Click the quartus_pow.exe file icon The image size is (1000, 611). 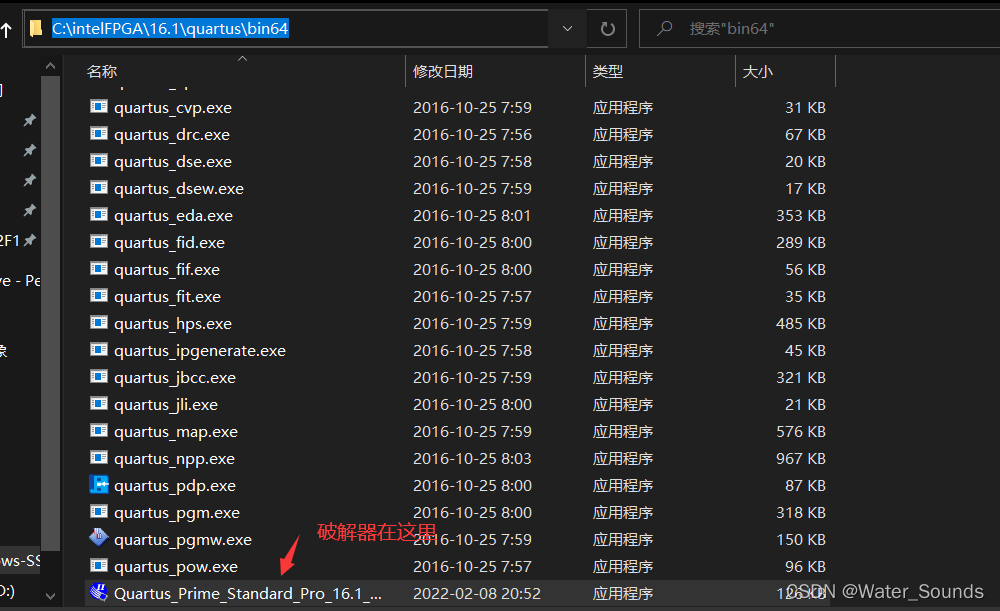(99, 565)
